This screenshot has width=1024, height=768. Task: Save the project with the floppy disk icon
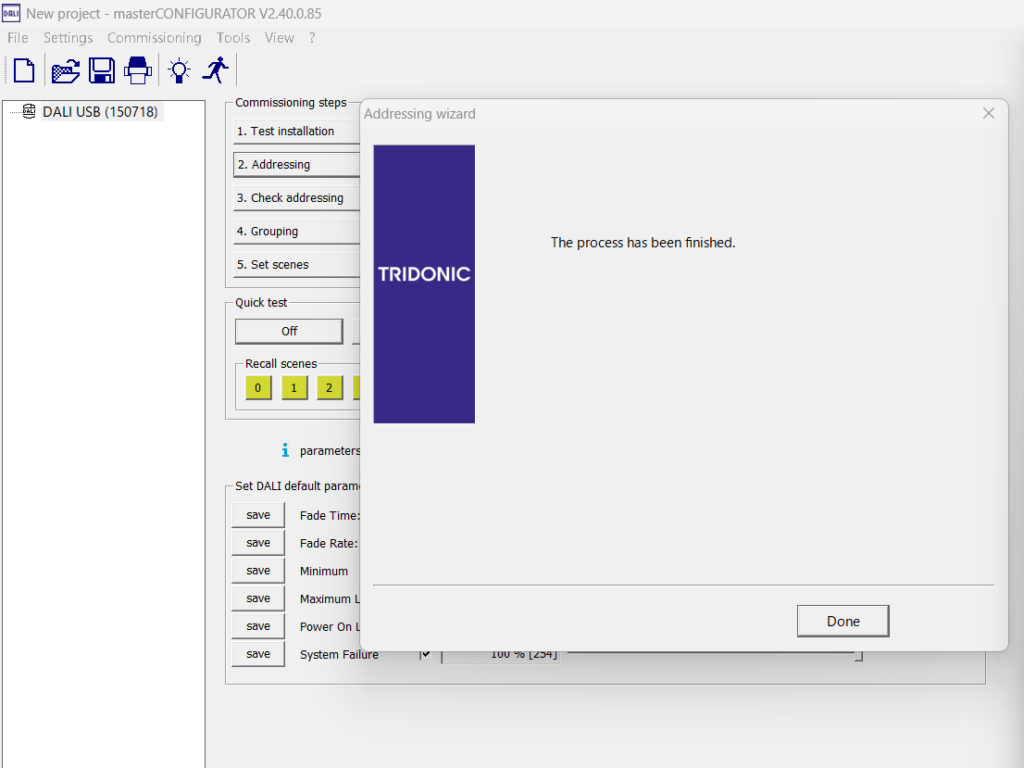click(101, 71)
